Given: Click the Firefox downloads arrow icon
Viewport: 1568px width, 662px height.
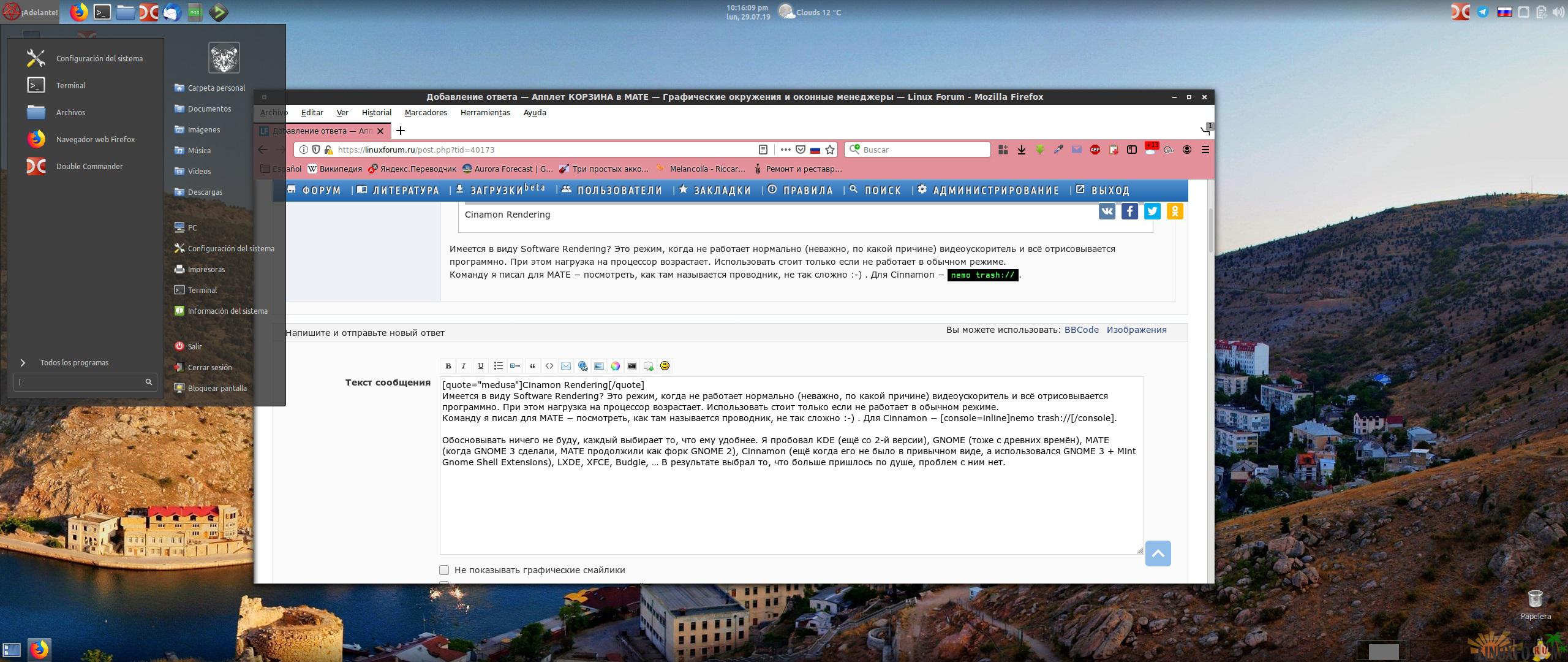Looking at the screenshot, I should (x=1021, y=150).
